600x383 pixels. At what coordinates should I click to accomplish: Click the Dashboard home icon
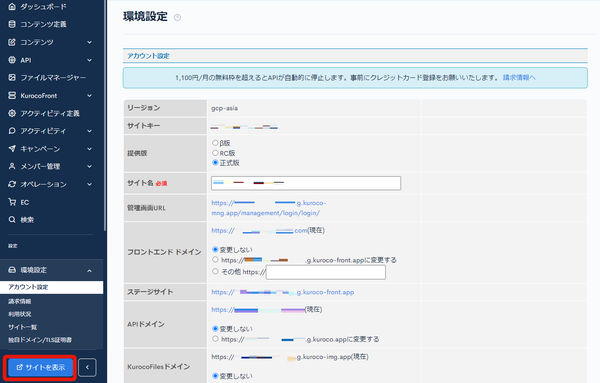12,7
